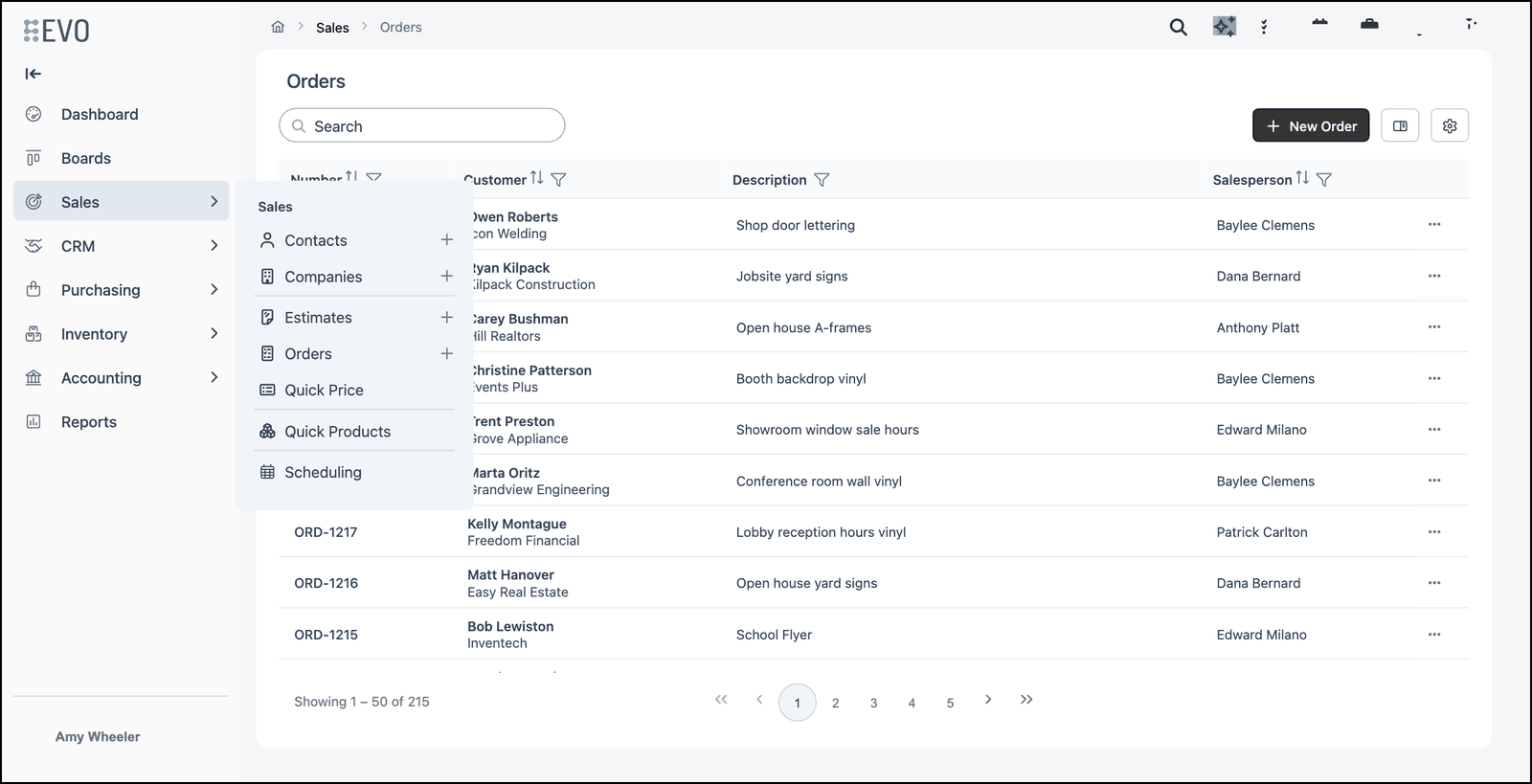Click Sales in the breadcrumb
Screen dimensions: 1532x784
[x=332, y=28]
